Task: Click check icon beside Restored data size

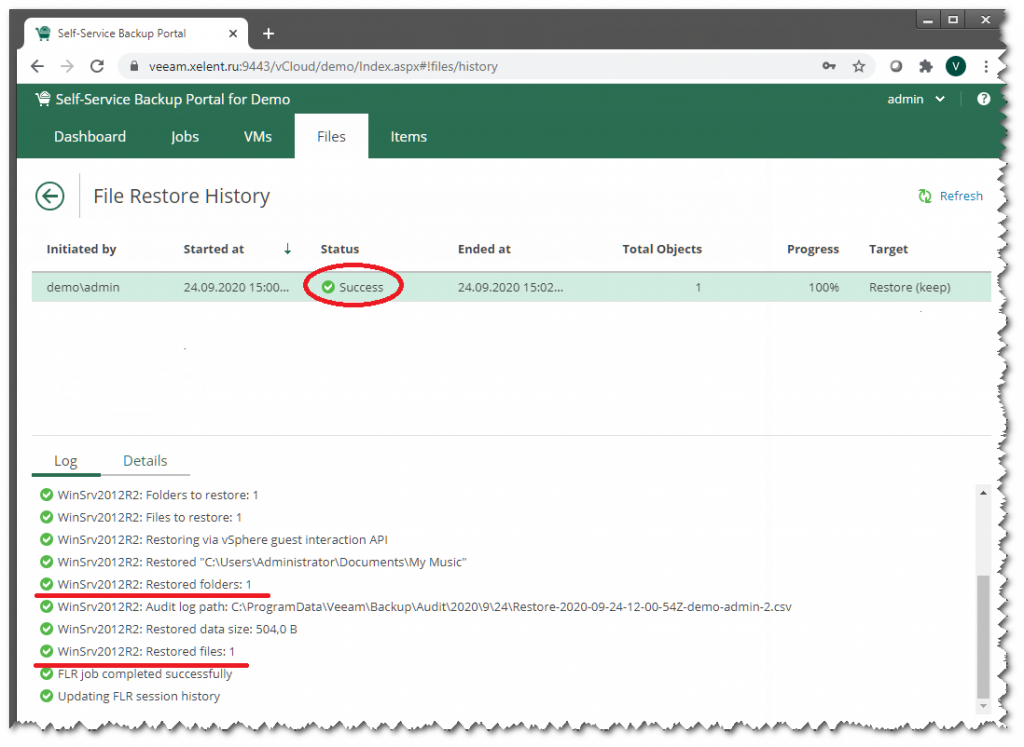Action: coord(46,628)
